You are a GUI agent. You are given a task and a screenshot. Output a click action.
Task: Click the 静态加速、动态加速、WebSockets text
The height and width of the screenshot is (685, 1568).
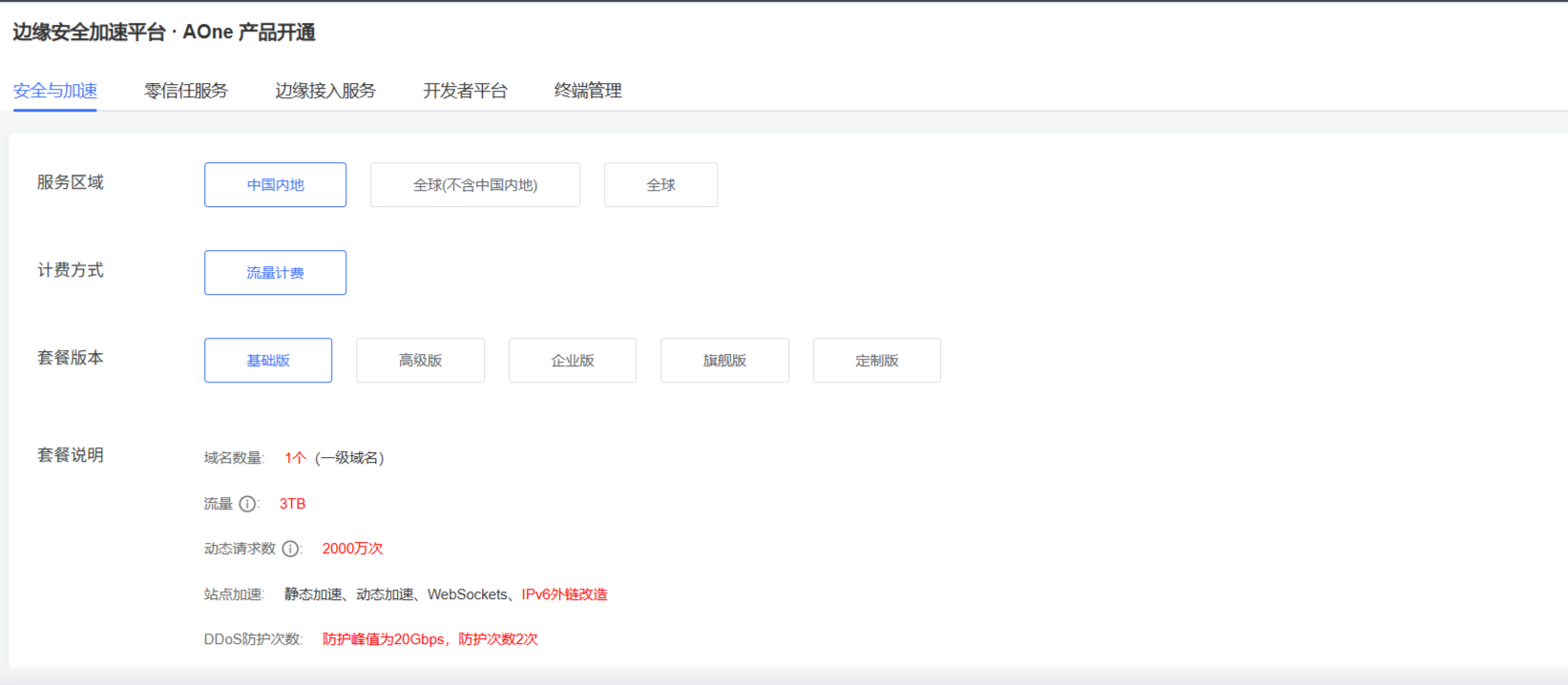(396, 594)
